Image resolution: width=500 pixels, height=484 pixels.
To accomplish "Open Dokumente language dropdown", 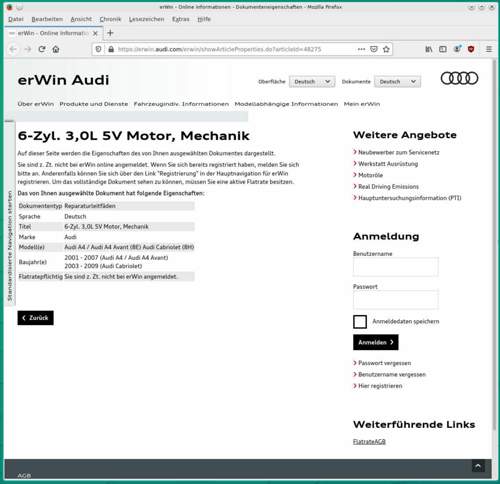I will coord(397,82).
